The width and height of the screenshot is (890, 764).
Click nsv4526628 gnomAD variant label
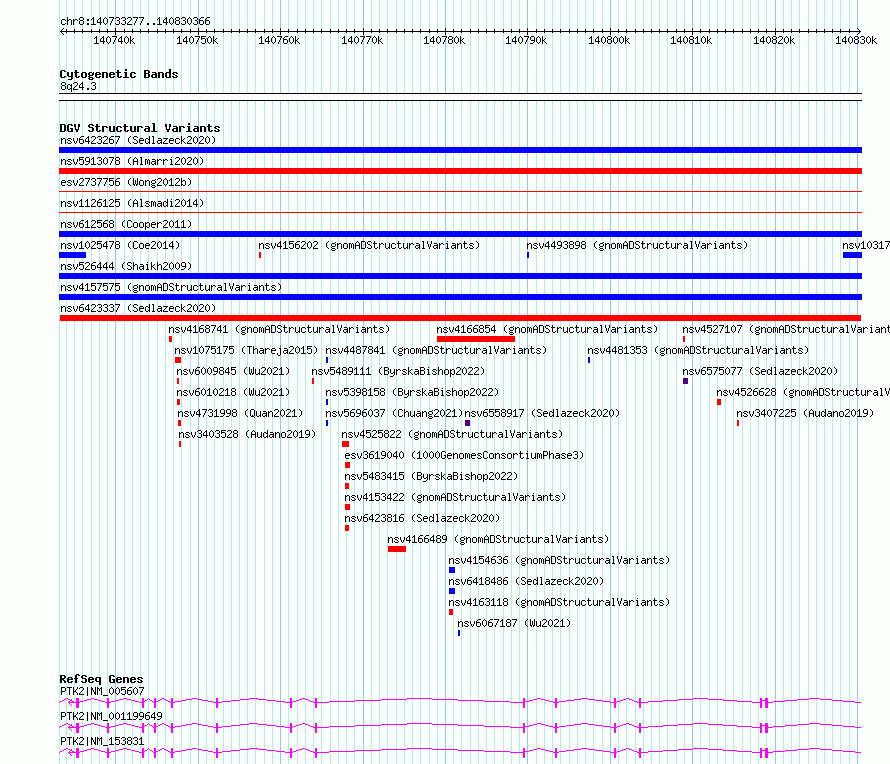tap(803, 392)
